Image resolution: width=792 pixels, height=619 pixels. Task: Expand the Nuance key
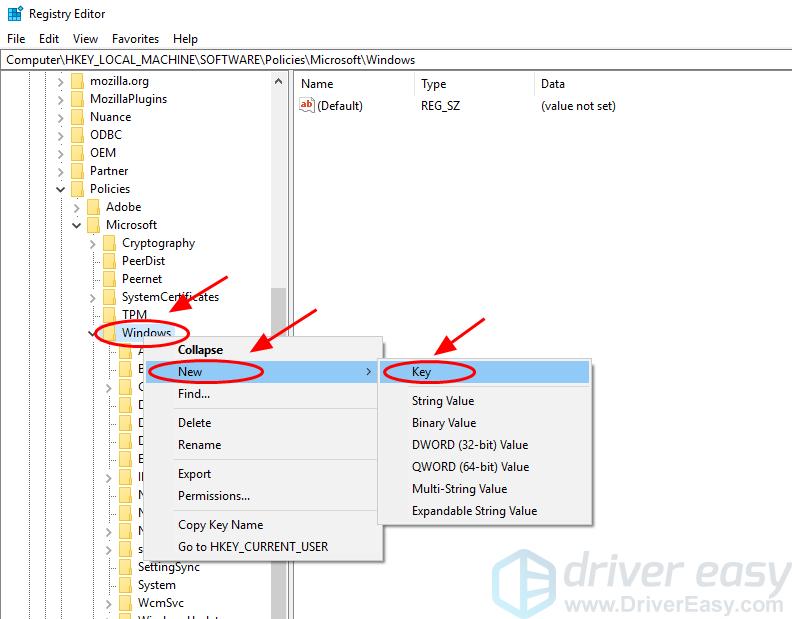click(61, 118)
